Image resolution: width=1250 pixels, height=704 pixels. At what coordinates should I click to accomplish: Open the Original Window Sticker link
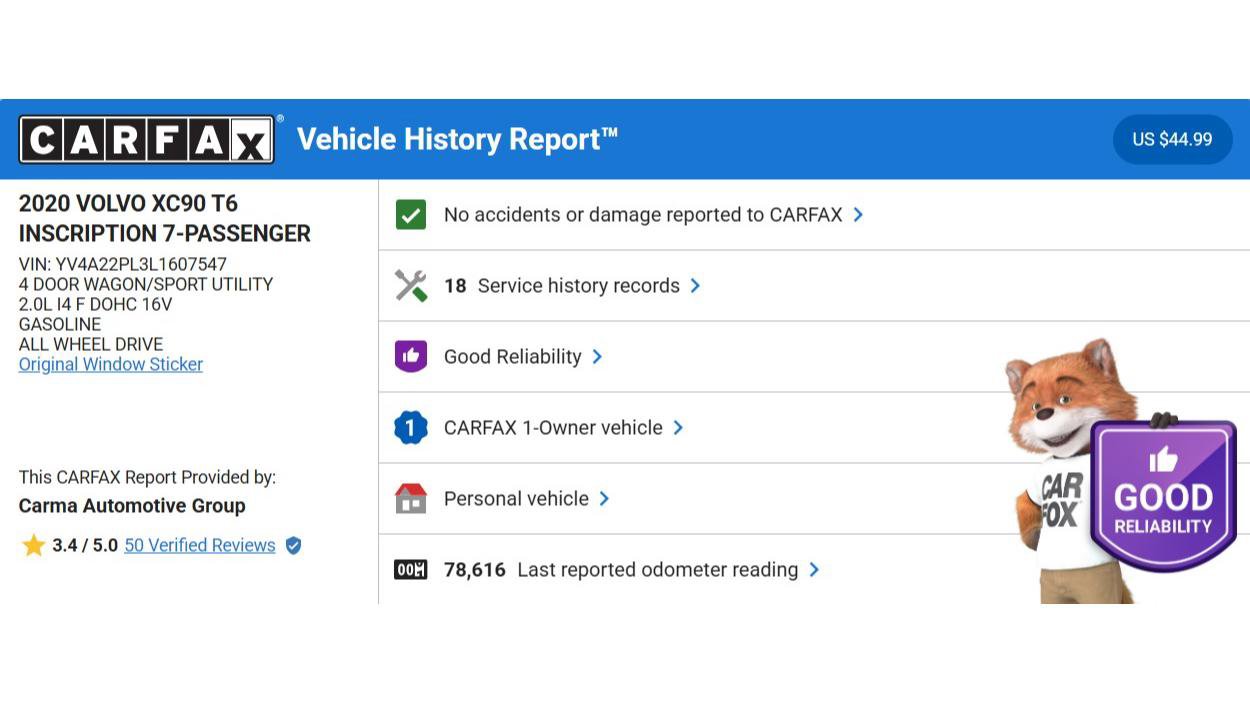coord(111,365)
